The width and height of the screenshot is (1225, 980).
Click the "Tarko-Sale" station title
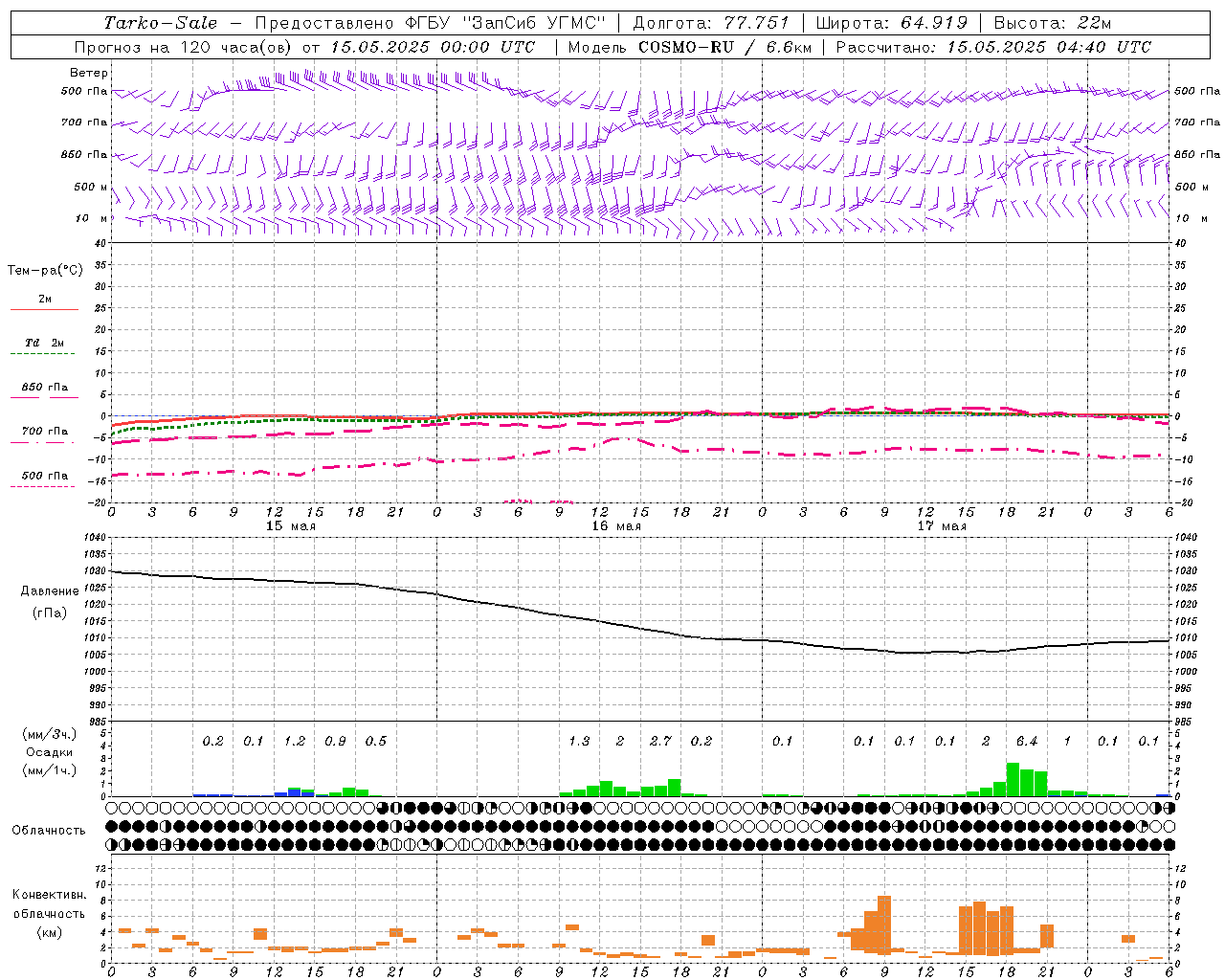point(160,23)
